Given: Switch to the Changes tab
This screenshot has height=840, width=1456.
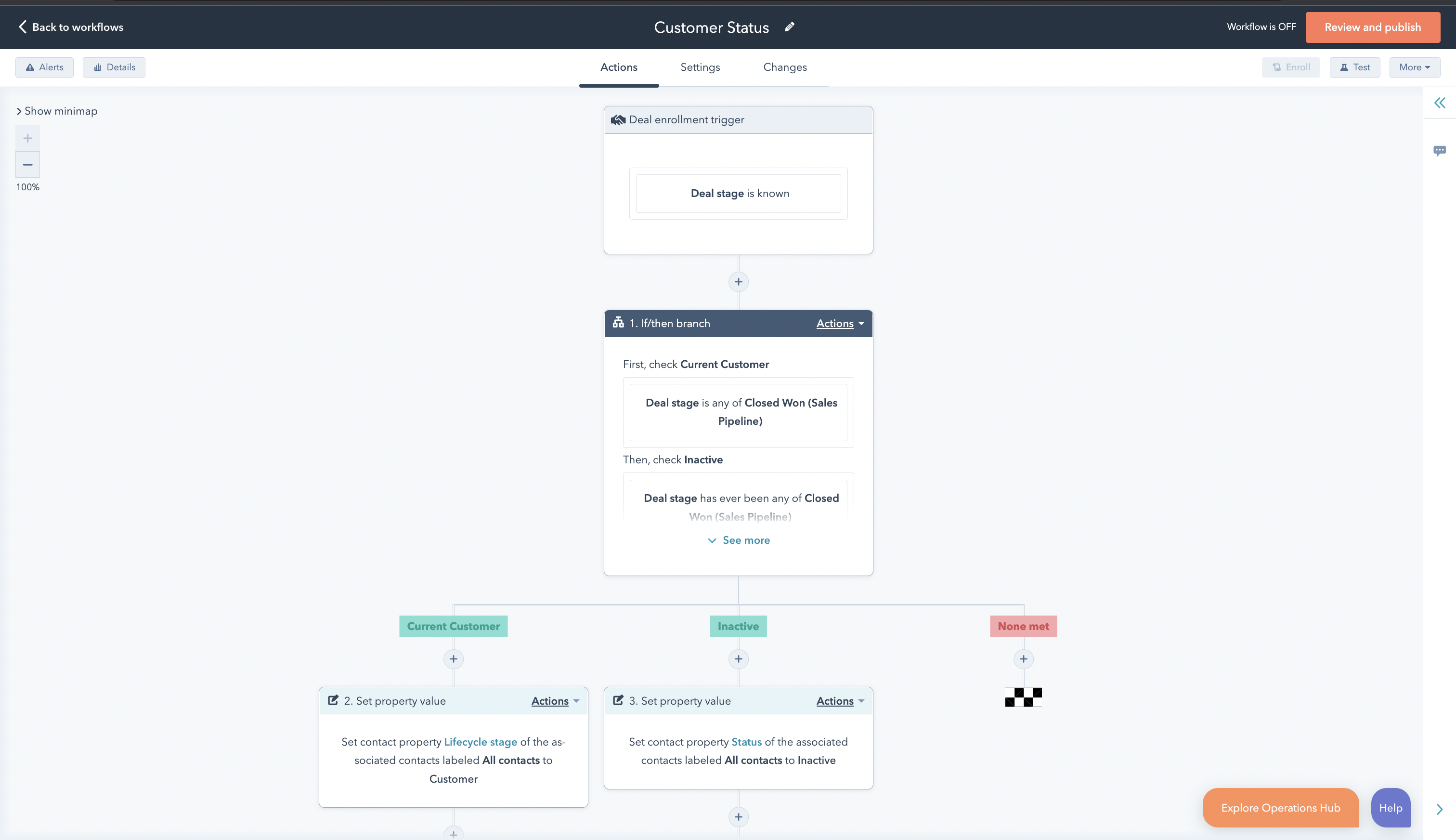Looking at the screenshot, I should coord(785,67).
